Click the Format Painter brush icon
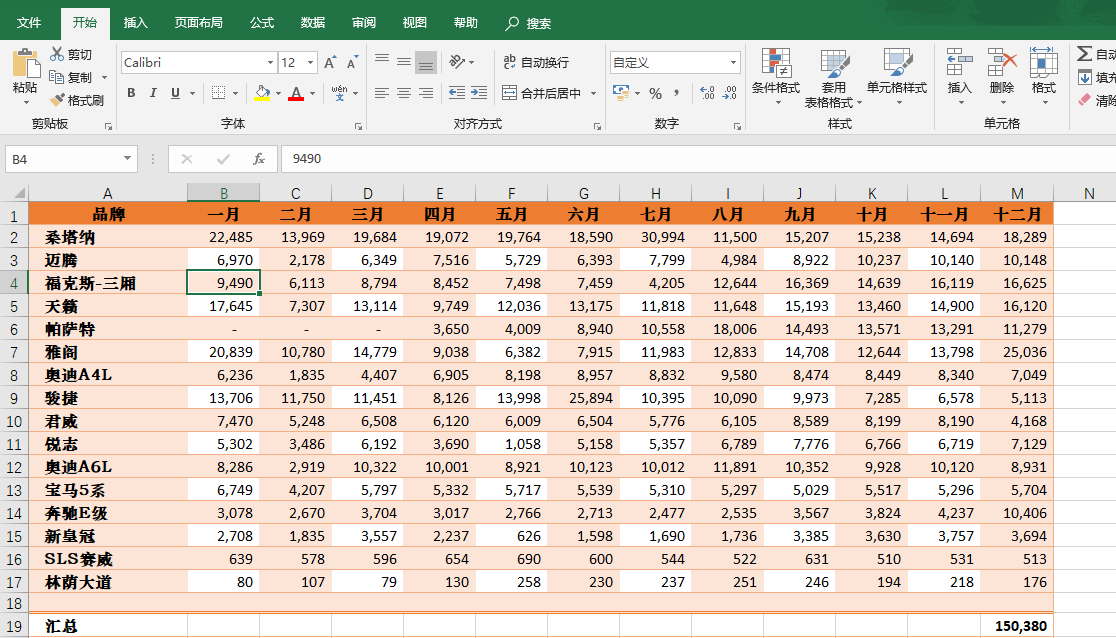The width and height of the screenshot is (1116, 638). [x=57, y=100]
